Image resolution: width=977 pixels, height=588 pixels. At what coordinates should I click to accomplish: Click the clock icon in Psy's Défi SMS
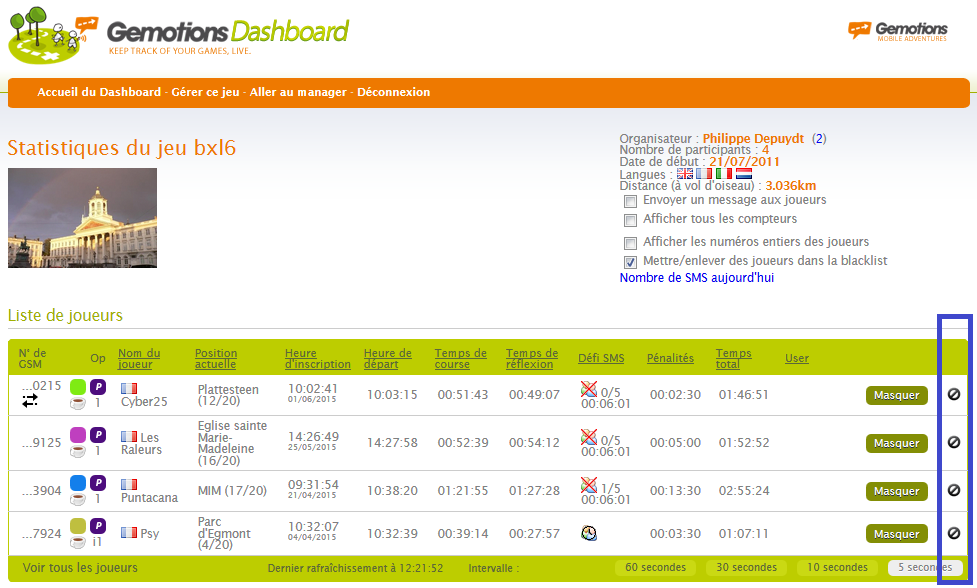coord(588,534)
